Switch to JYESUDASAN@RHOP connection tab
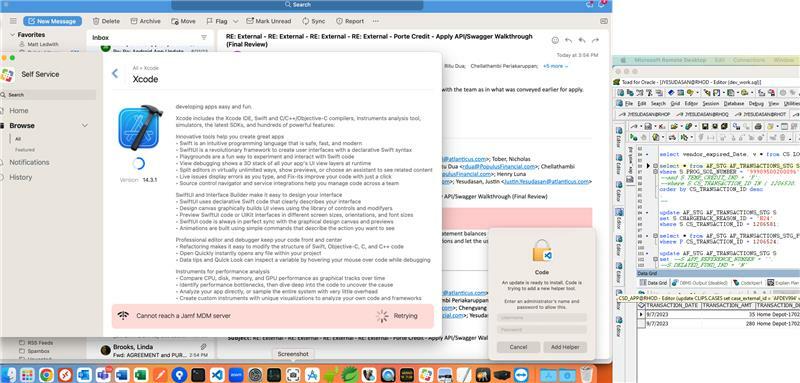The height and width of the screenshot is (383, 800). (645, 114)
